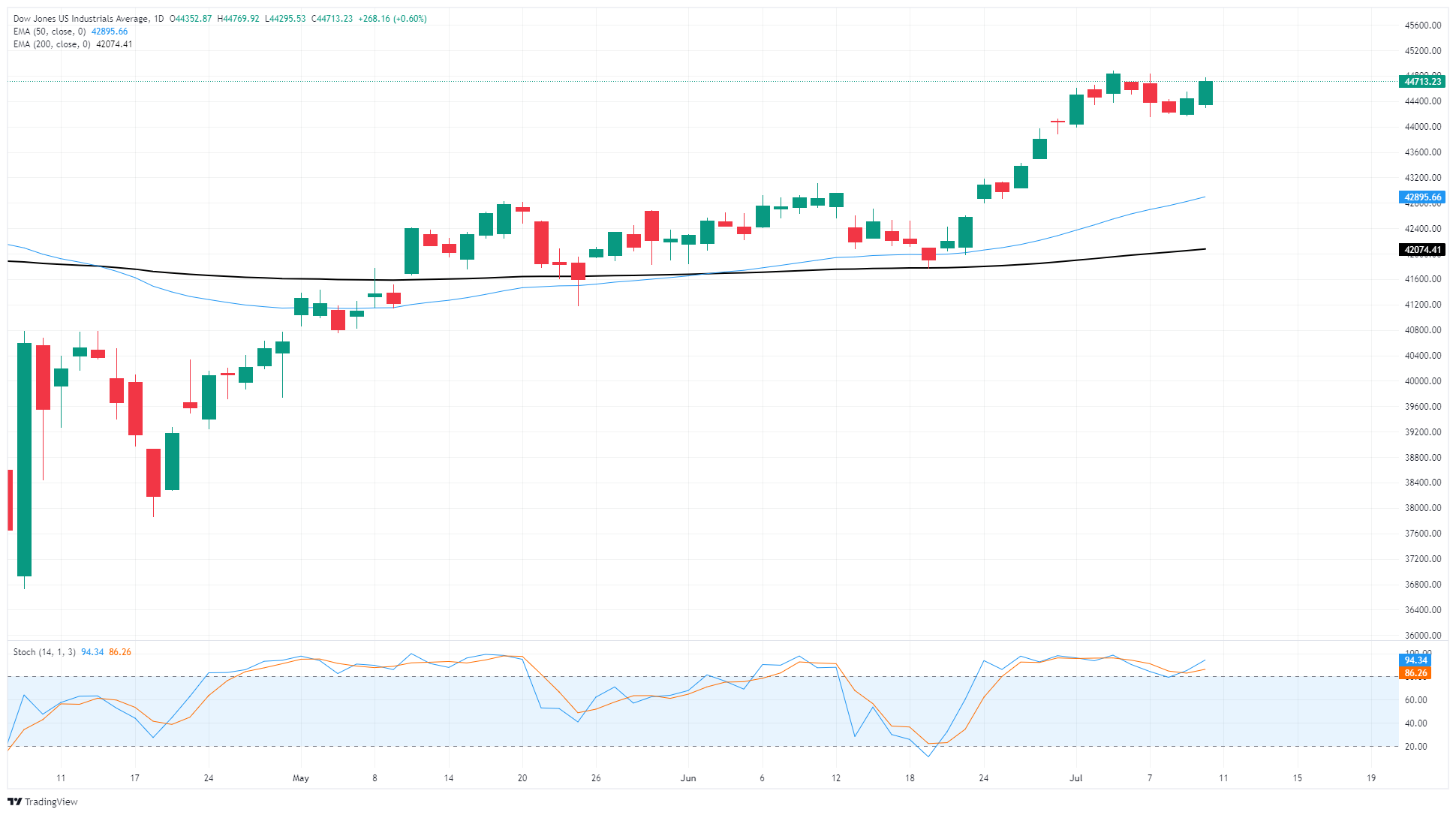Click the 45600.00 top price axis label
This screenshot has width=1456, height=815.
(x=1422, y=26)
